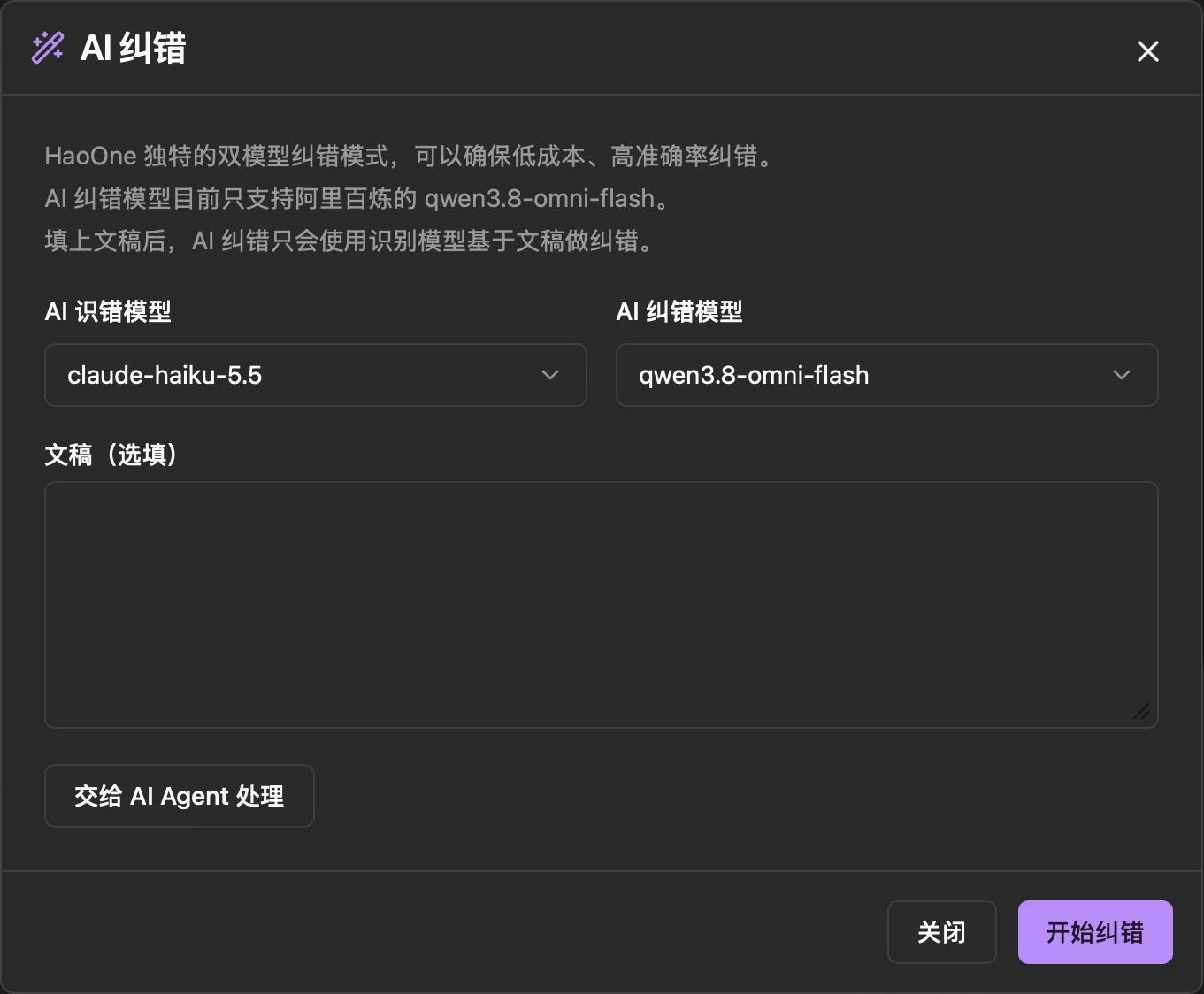1204x994 pixels.
Task: Open the AI 纠错模型 dropdown showing qwen3.8-omni-flash
Action: tap(887, 375)
